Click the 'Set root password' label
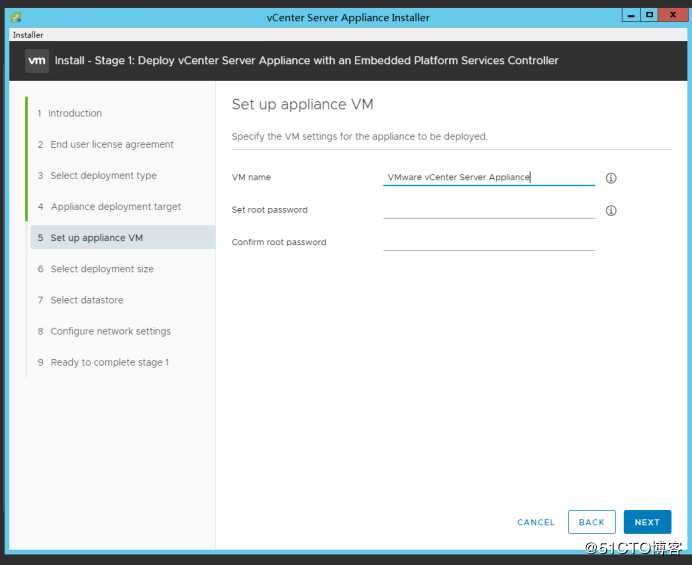 (269, 210)
